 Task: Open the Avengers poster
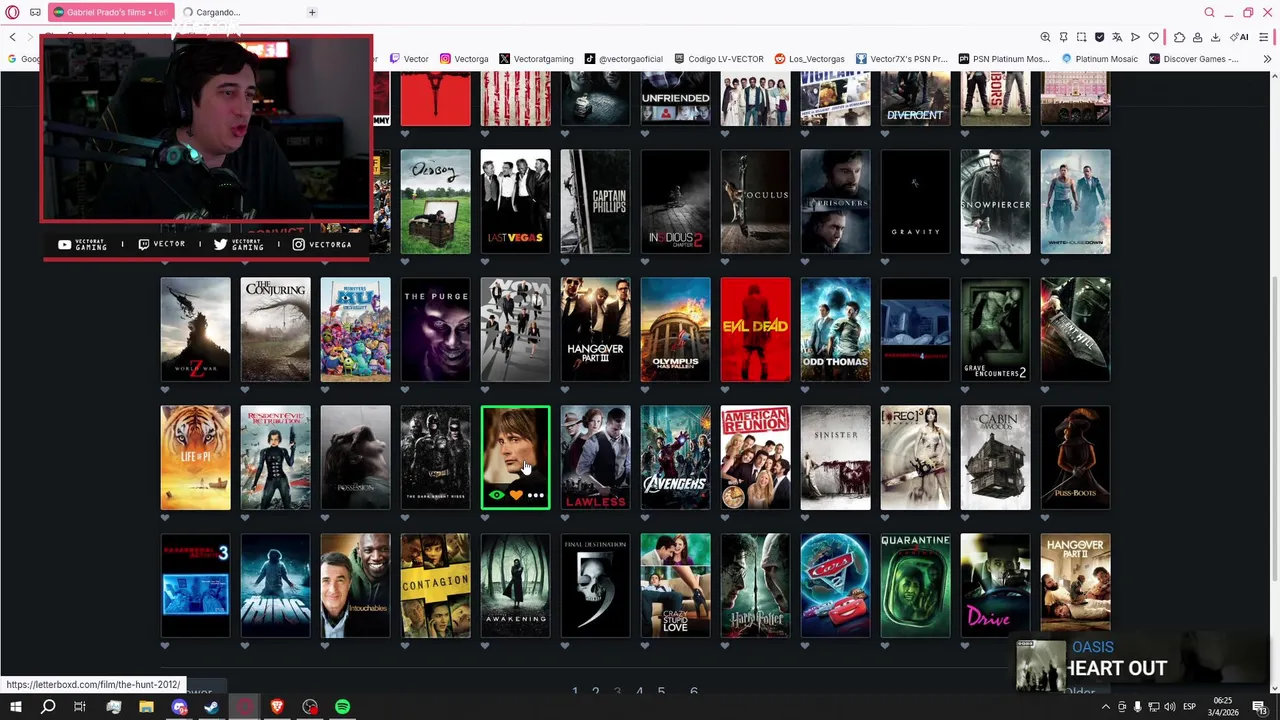pos(675,458)
